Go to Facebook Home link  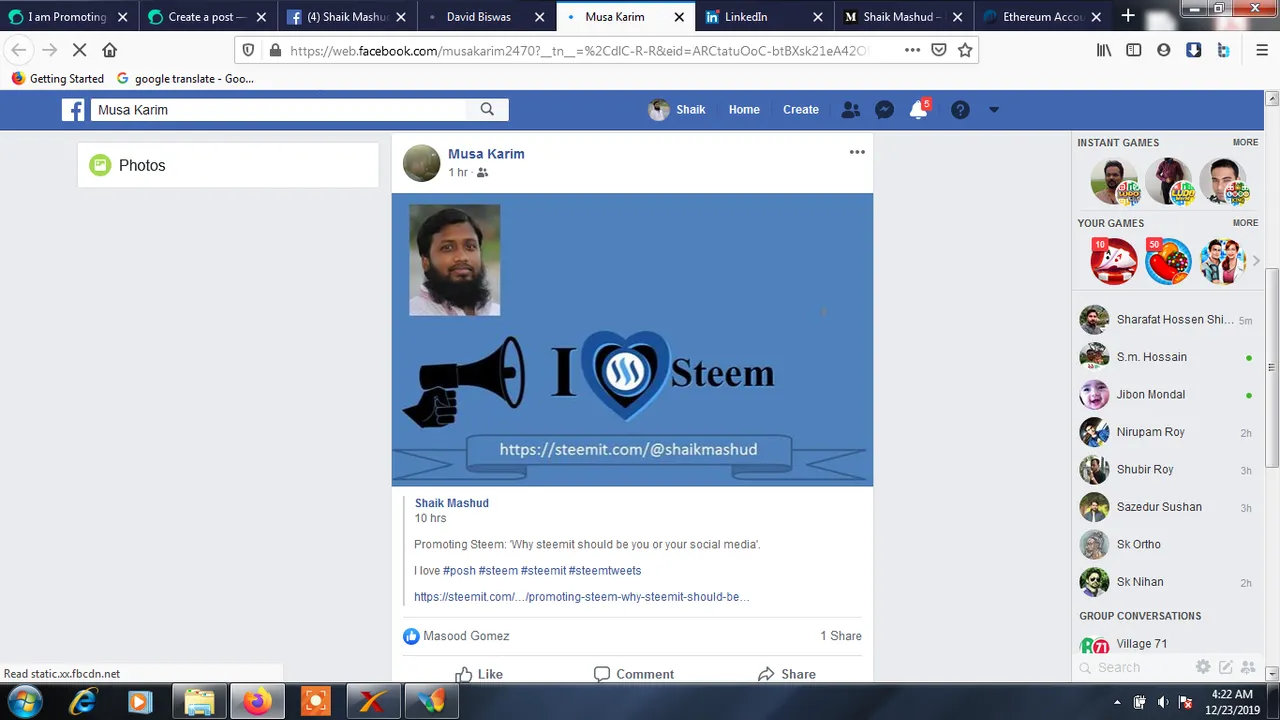744,110
